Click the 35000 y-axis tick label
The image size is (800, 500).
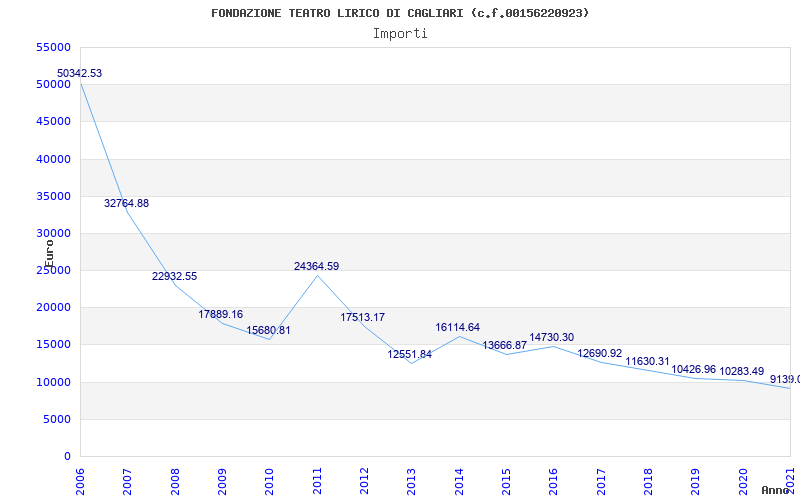[x=53, y=196]
